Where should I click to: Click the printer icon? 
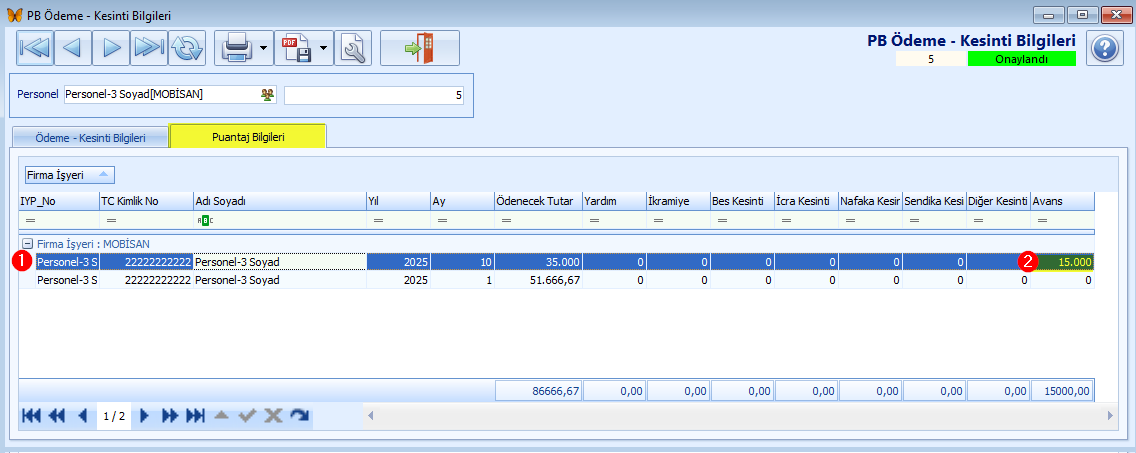(235, 47)
